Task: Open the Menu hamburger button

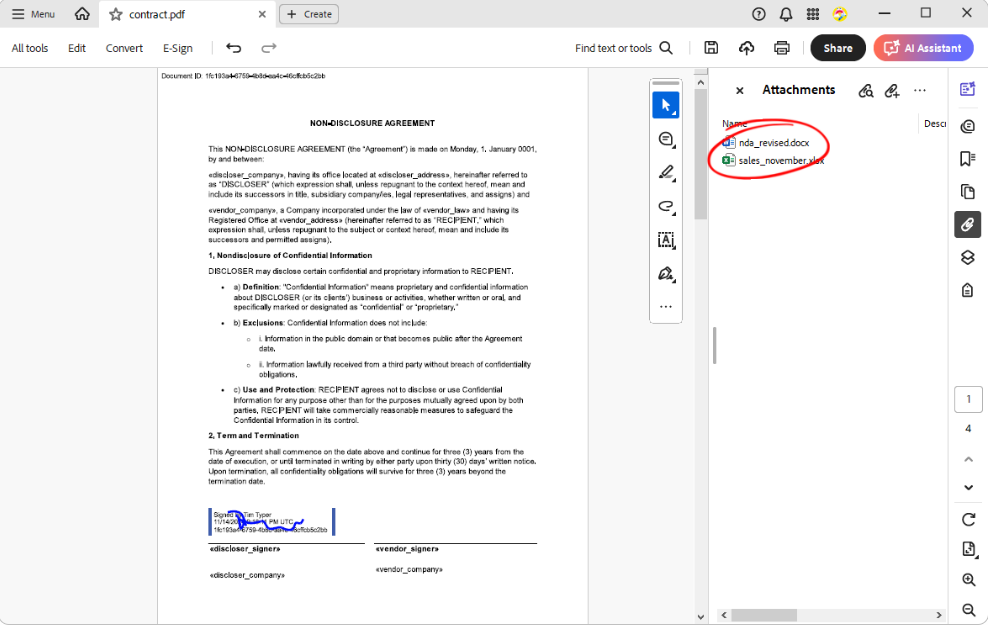Action: tap(33, 14)
